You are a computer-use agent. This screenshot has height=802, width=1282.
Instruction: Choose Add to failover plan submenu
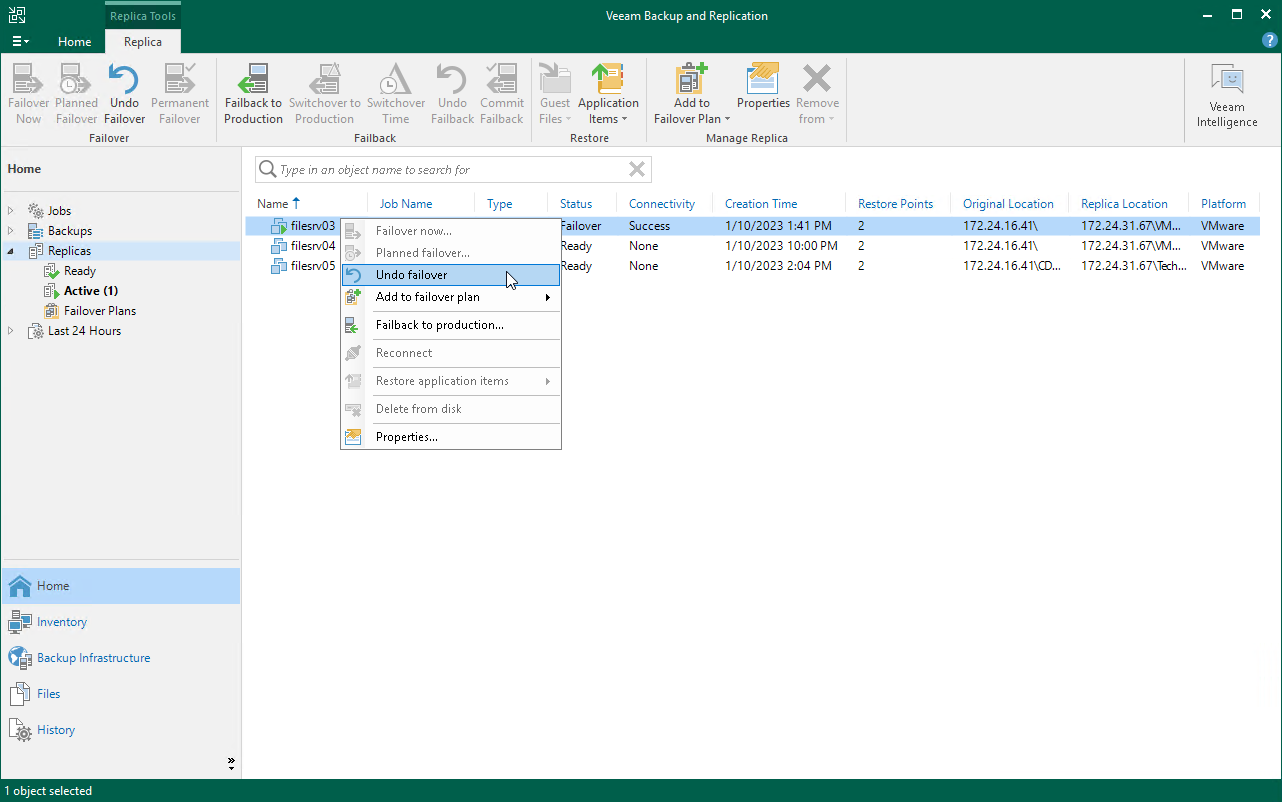coord(451,297)
